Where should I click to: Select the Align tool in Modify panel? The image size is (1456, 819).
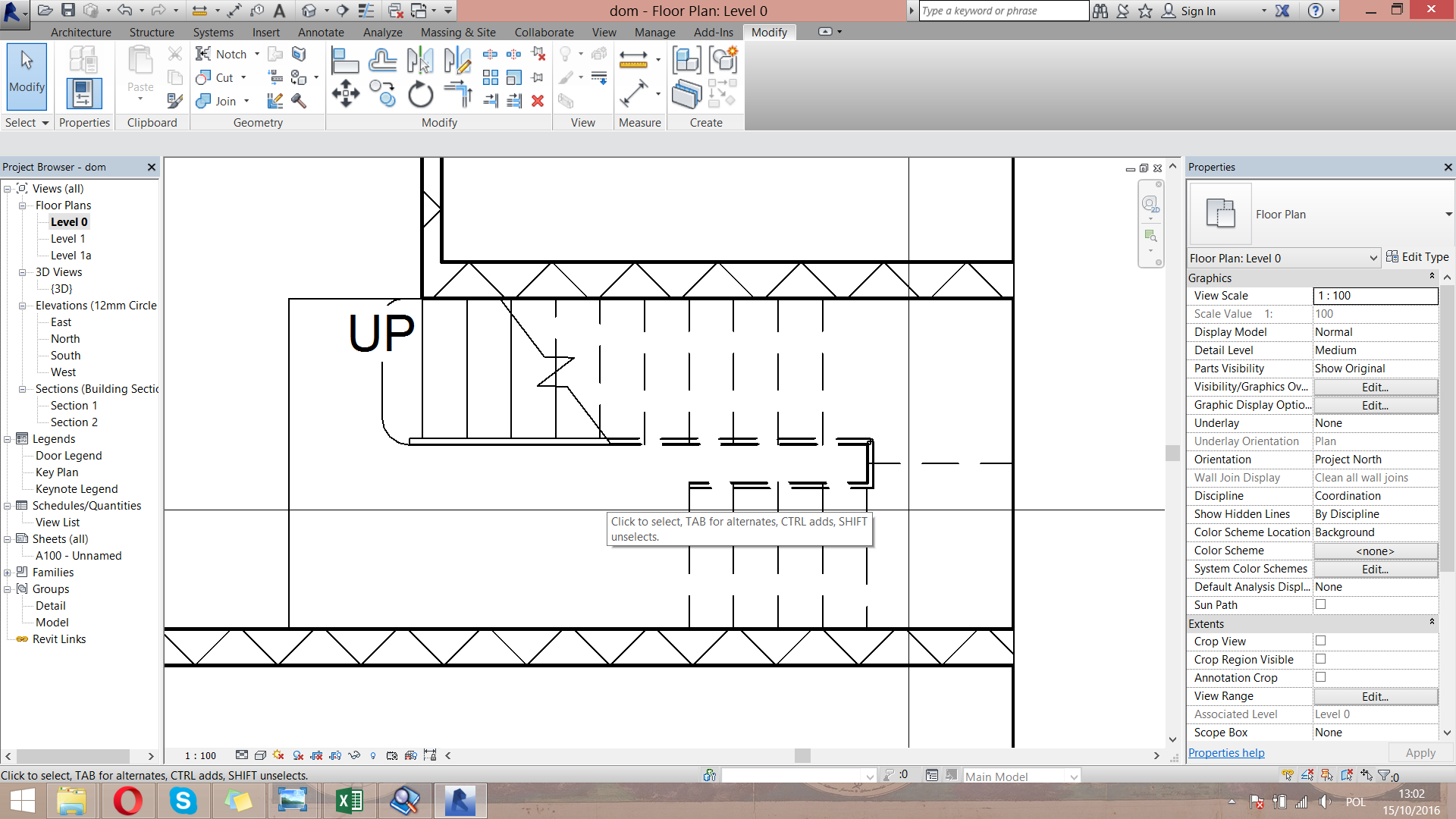coord(345,59)
